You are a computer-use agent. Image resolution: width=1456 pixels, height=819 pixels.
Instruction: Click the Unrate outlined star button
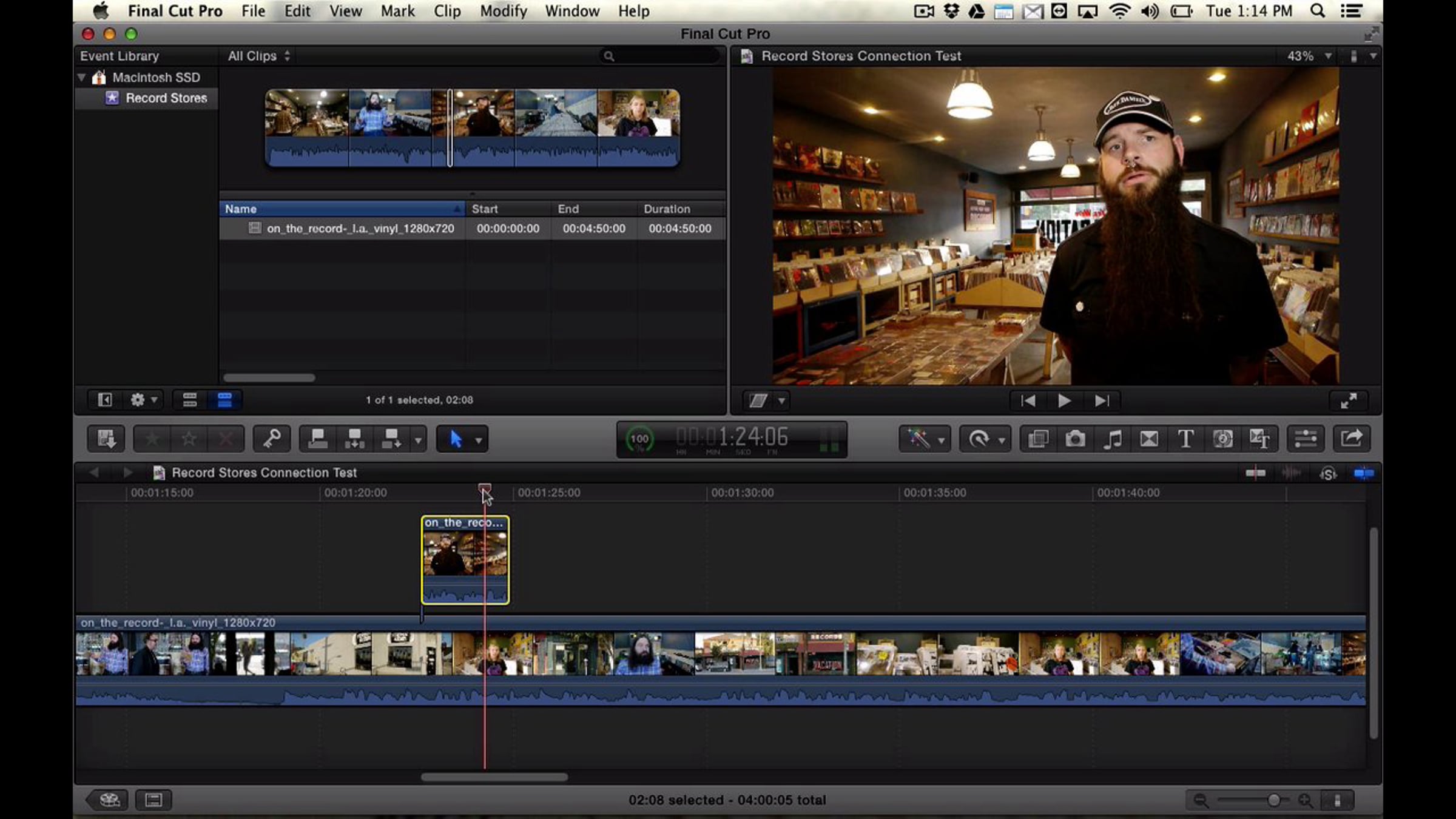pos(189,439)
